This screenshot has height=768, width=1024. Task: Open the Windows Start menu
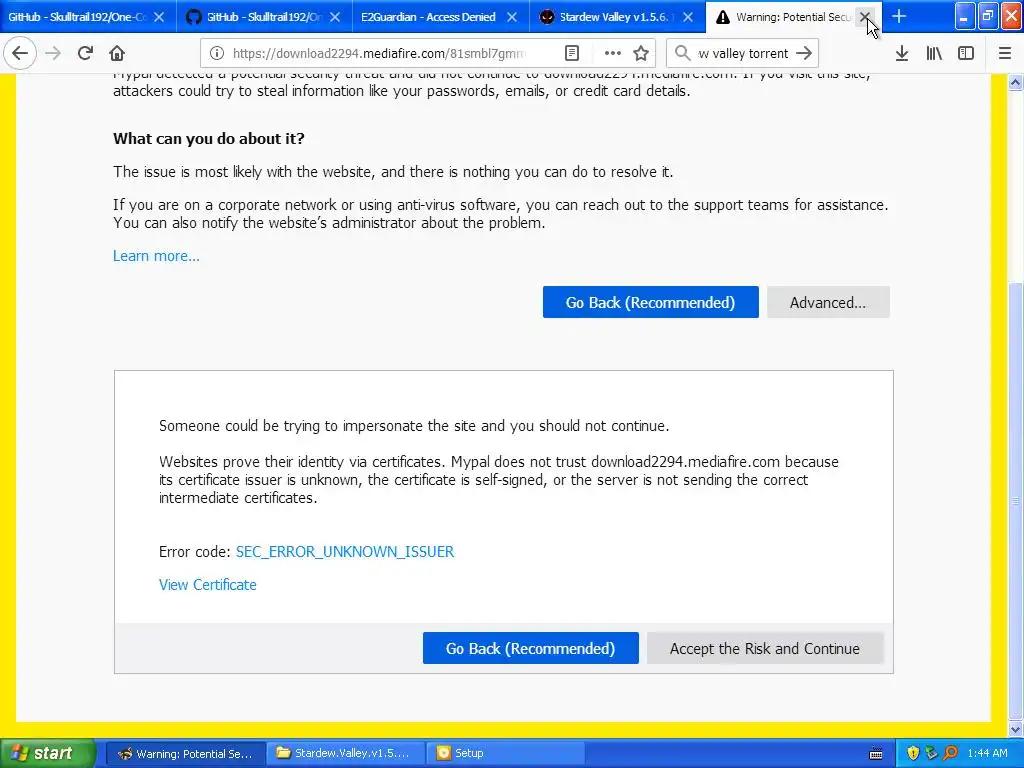[x=47, y=753]
